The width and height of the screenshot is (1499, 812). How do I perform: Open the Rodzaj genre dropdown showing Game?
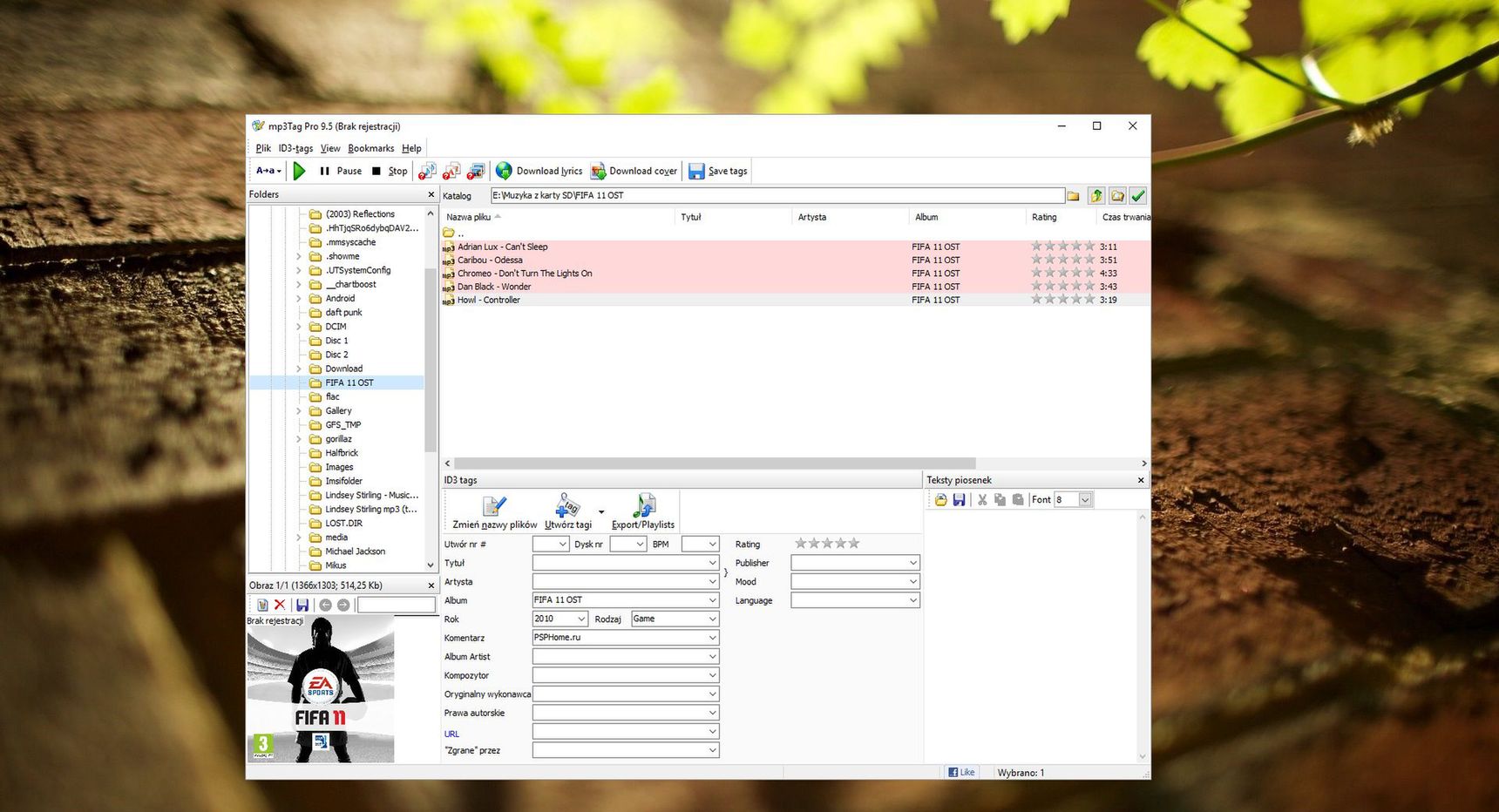(712, 619)
